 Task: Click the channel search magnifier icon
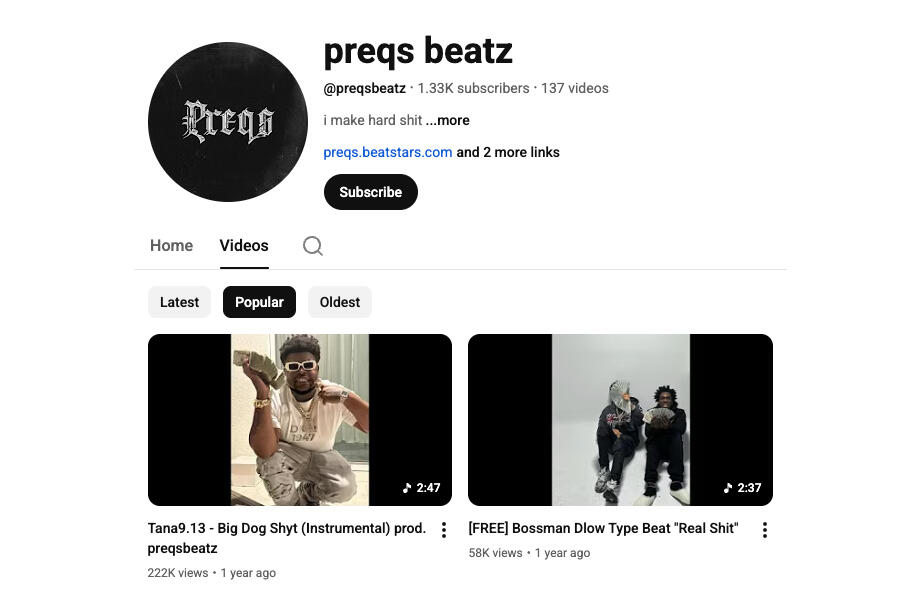click(312, 246)
